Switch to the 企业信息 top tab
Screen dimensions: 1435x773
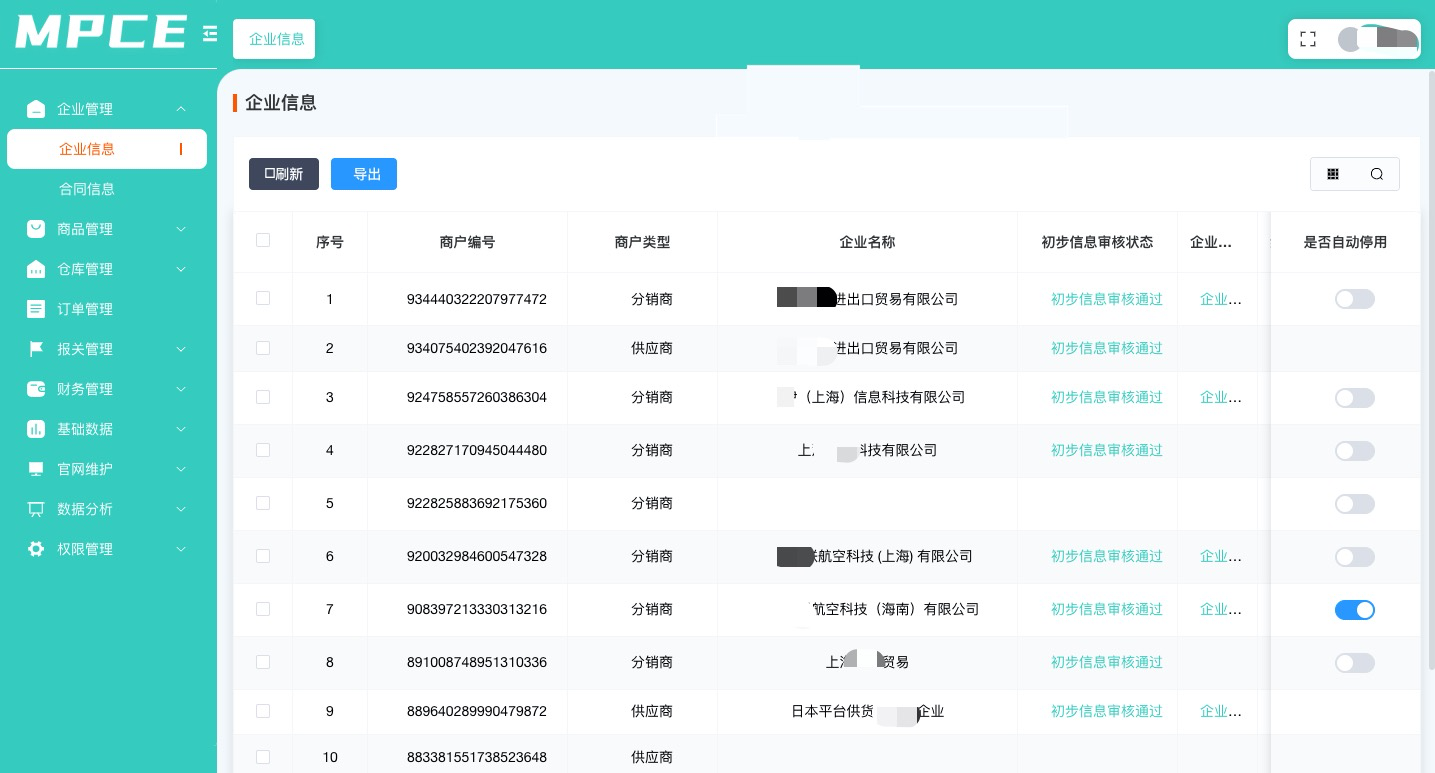pyautogui.click(x=274, y=39)
